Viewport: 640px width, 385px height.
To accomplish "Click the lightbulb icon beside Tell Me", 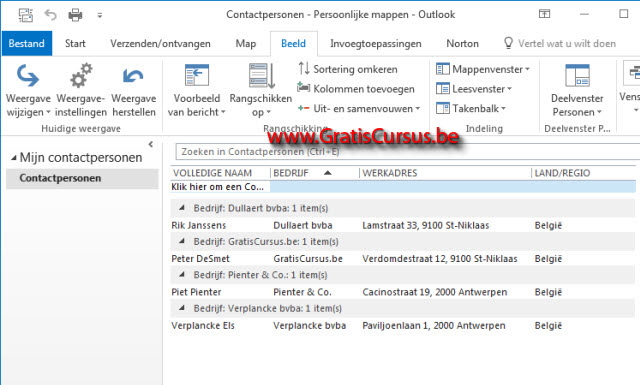I will pos(508,43).
